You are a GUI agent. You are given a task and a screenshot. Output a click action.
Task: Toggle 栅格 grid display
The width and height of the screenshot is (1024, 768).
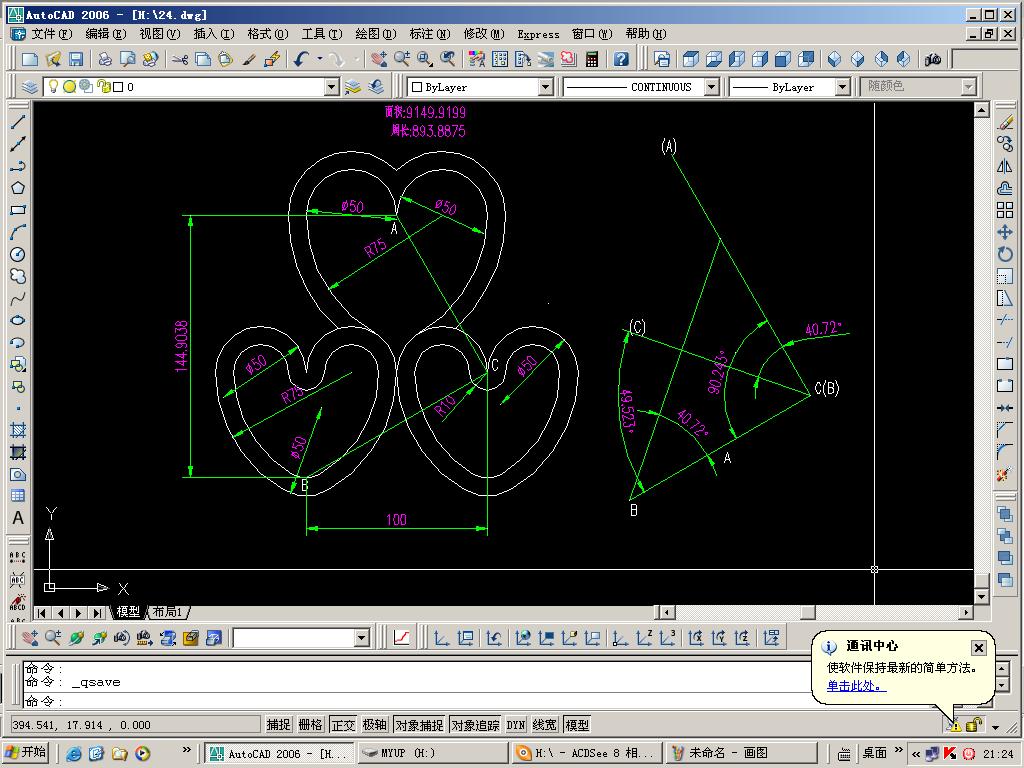pos(310,724)
